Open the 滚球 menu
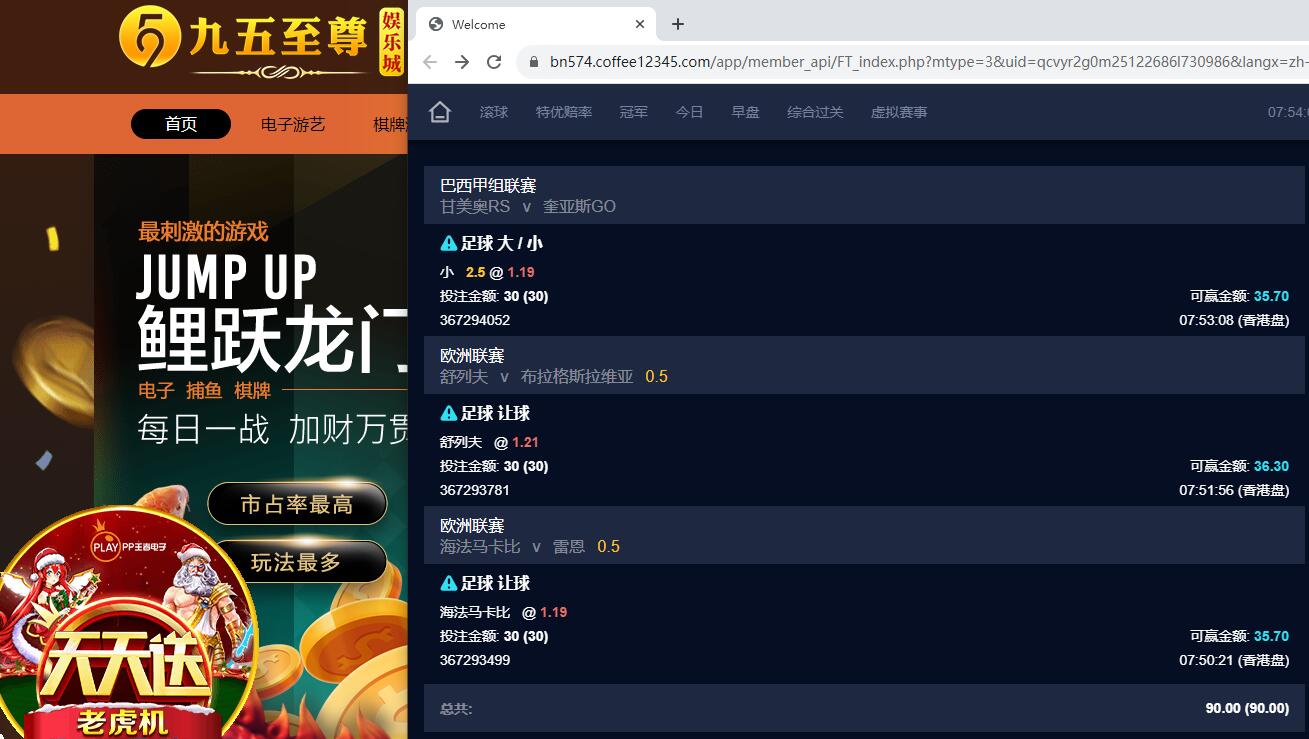 (494, 112)
